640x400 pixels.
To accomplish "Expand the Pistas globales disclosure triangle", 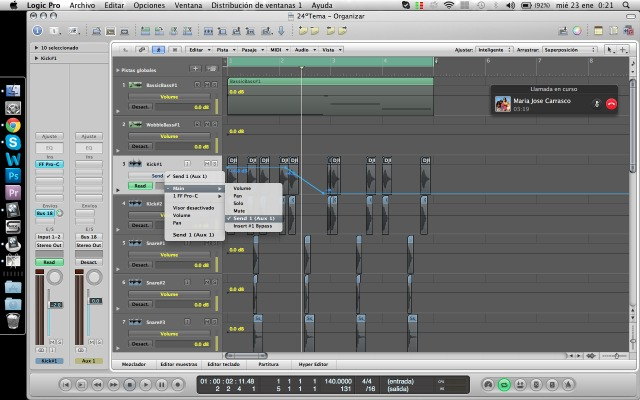I will click(117, 70).
